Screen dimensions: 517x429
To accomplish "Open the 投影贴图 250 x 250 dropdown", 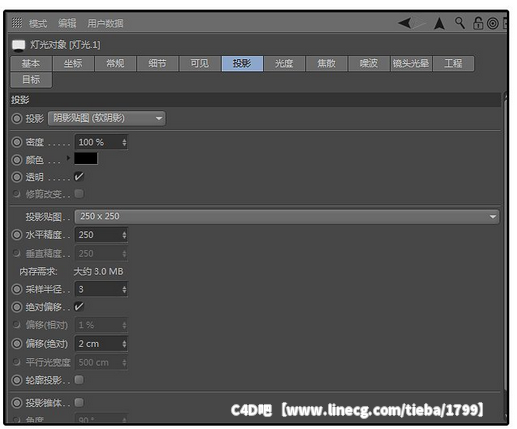I will point(287,216).
